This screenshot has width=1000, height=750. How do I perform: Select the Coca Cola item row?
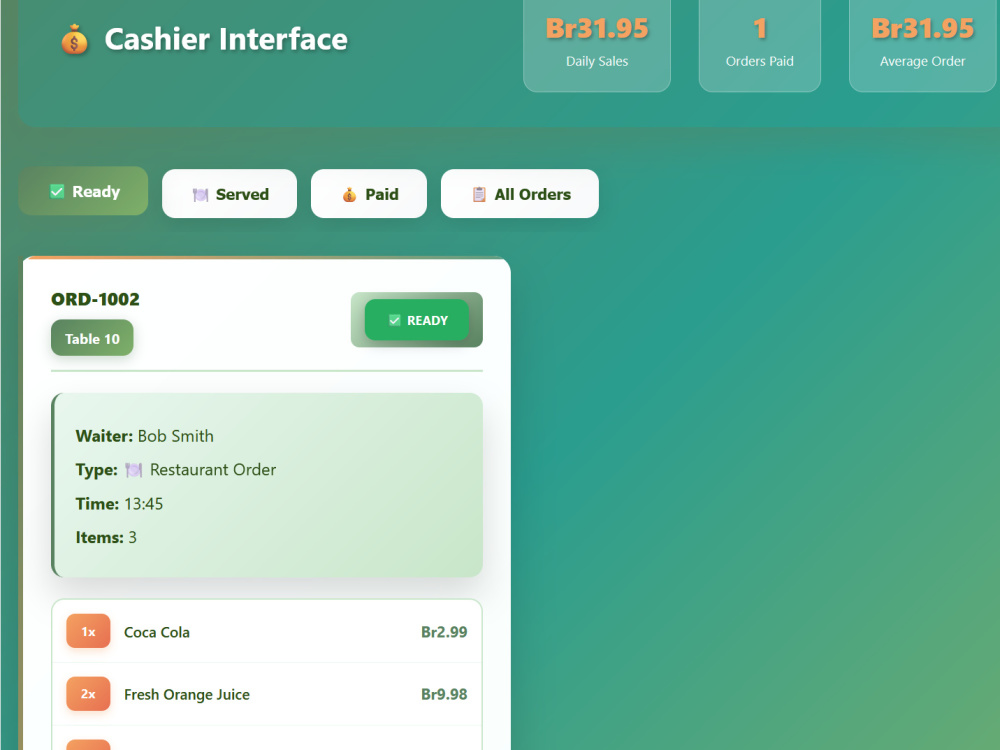267,631
